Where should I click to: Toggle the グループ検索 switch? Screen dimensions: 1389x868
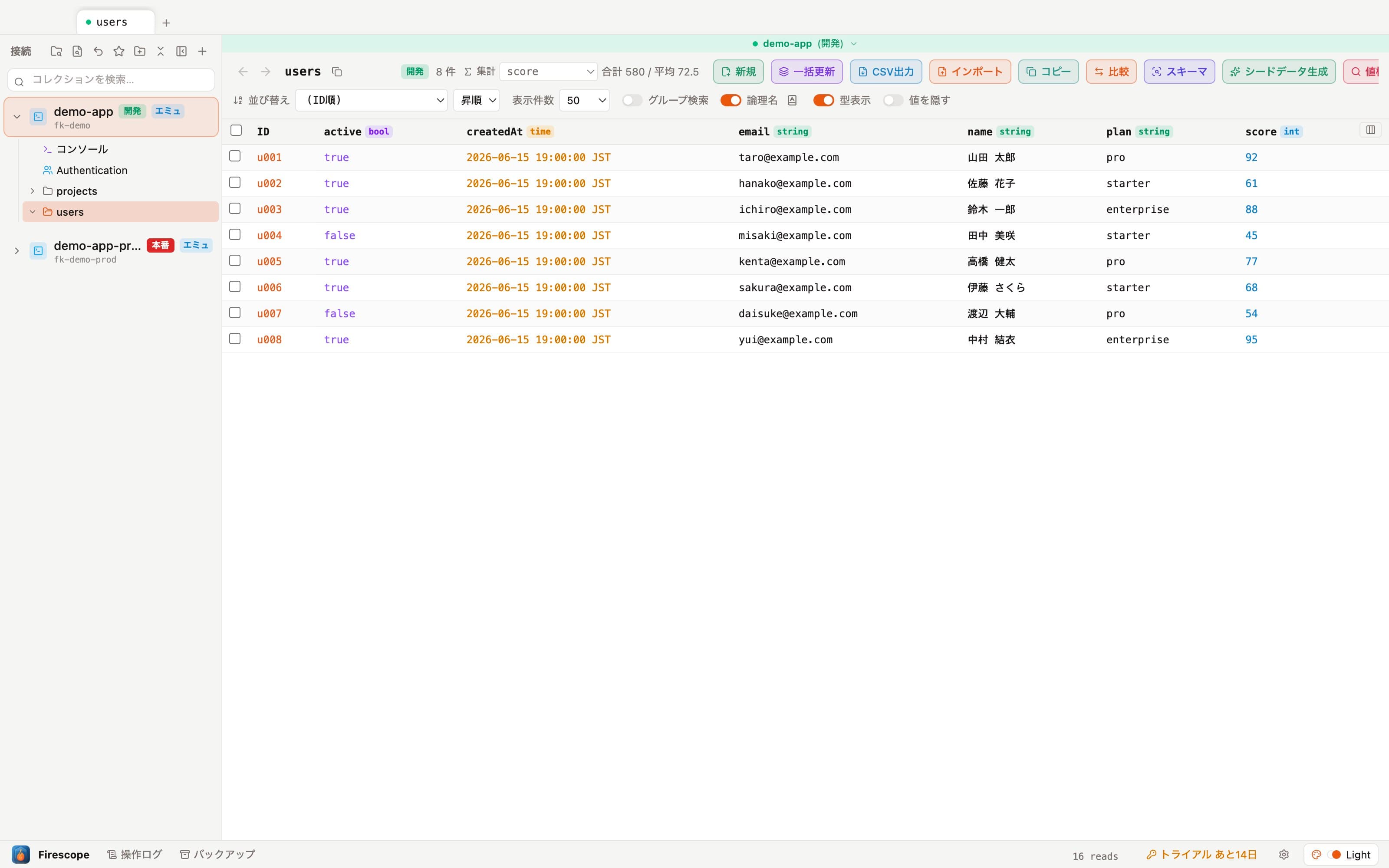[x=632, y=100]
